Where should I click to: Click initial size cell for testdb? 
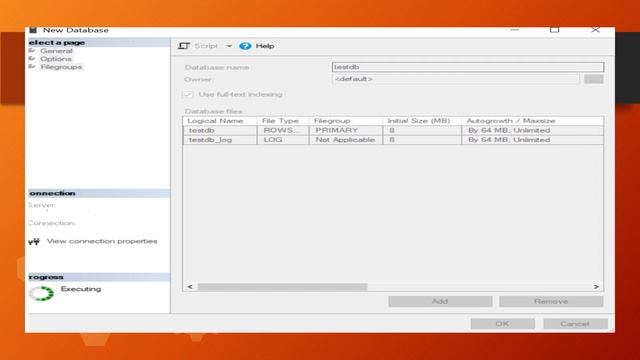pos(422,130)
